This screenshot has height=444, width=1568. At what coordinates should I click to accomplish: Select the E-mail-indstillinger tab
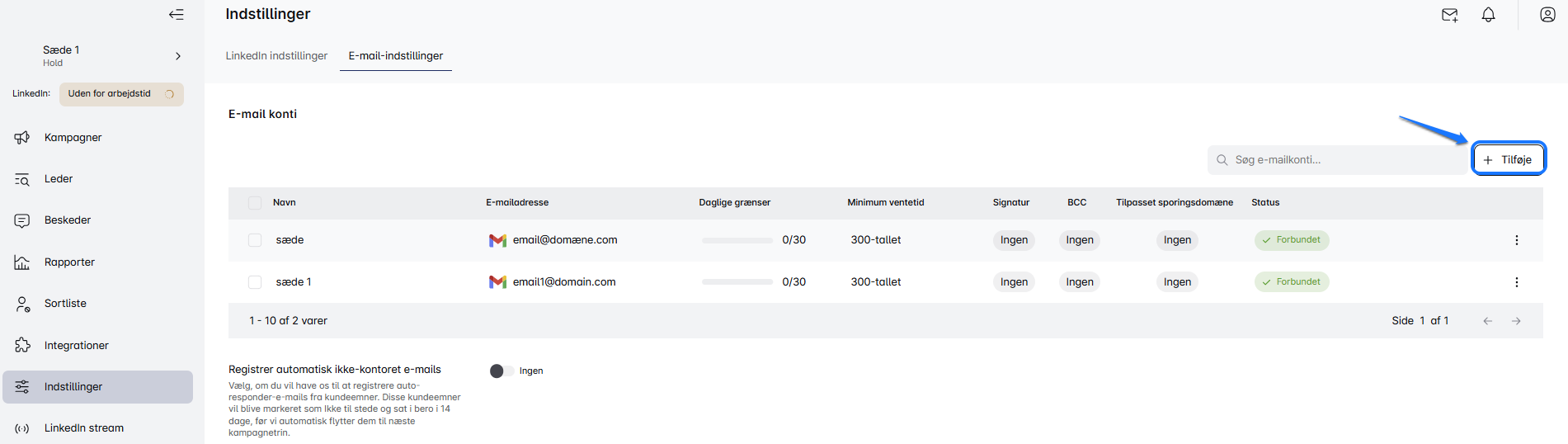(396, 56)
